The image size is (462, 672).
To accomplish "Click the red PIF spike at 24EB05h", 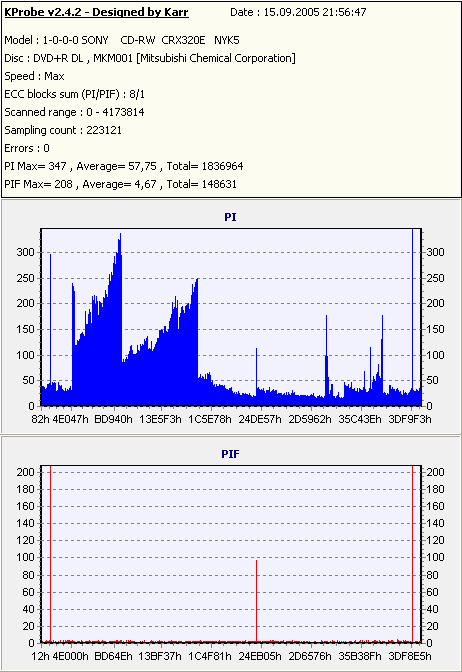I will coord(256,600).
